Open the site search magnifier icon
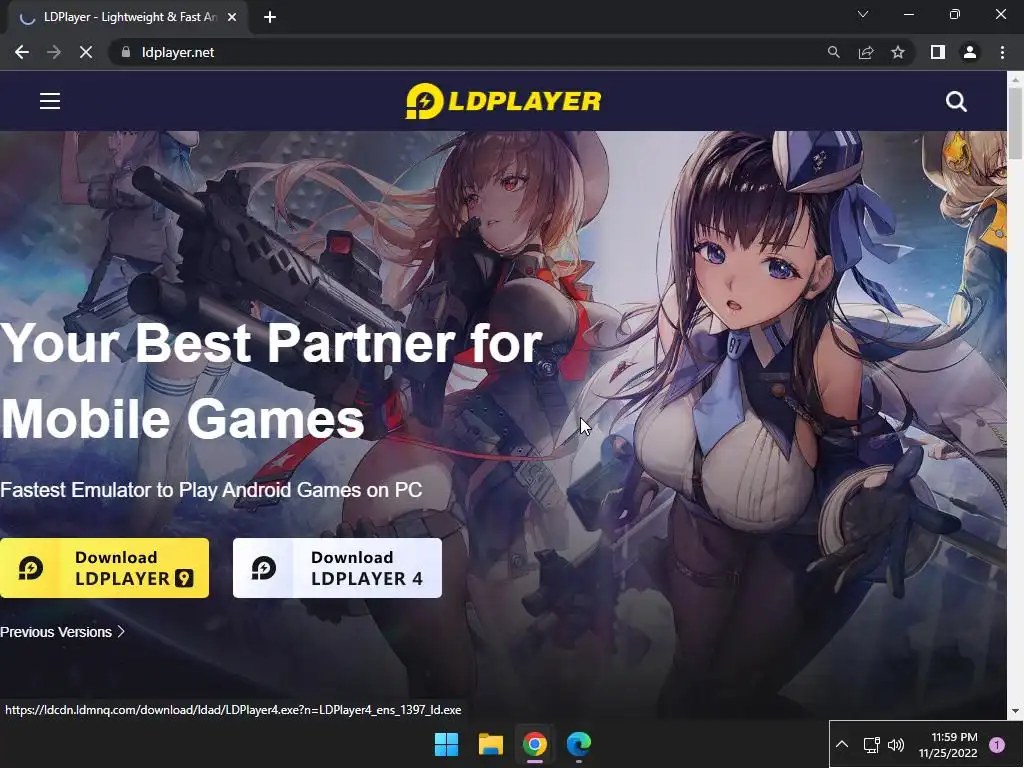The image size is (1024, 768). (956, 101)
